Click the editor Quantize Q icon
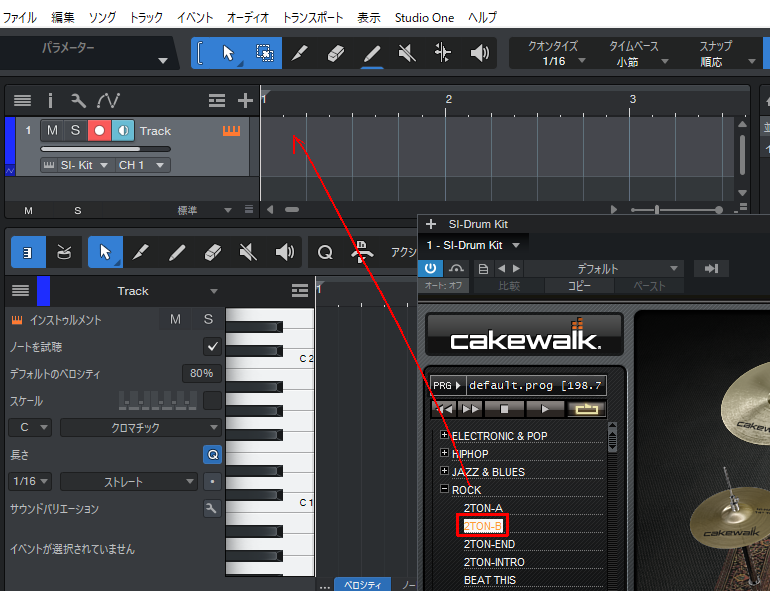Viewport: 770px width, 591px height. pos(325,253)
